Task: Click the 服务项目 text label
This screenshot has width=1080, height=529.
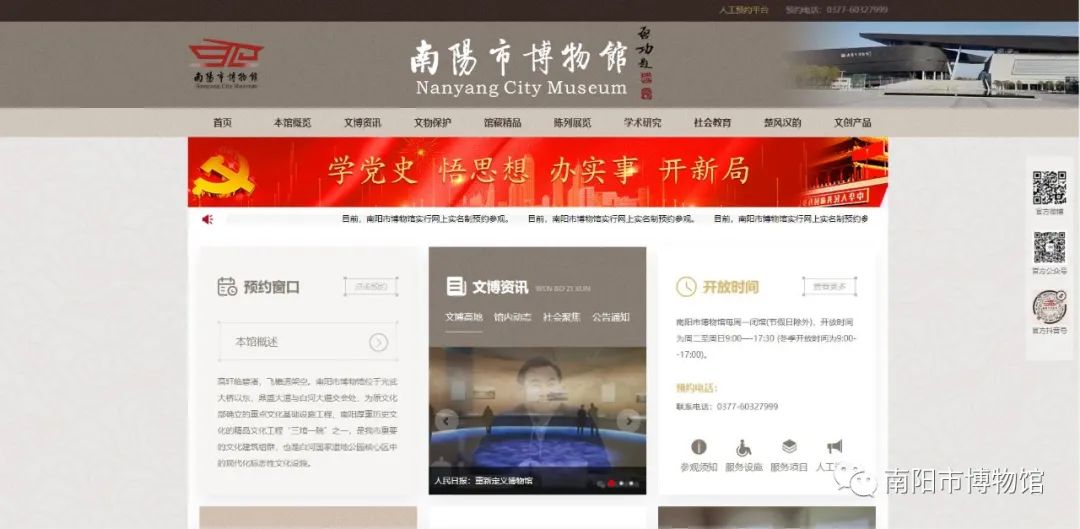Action: 789,467
